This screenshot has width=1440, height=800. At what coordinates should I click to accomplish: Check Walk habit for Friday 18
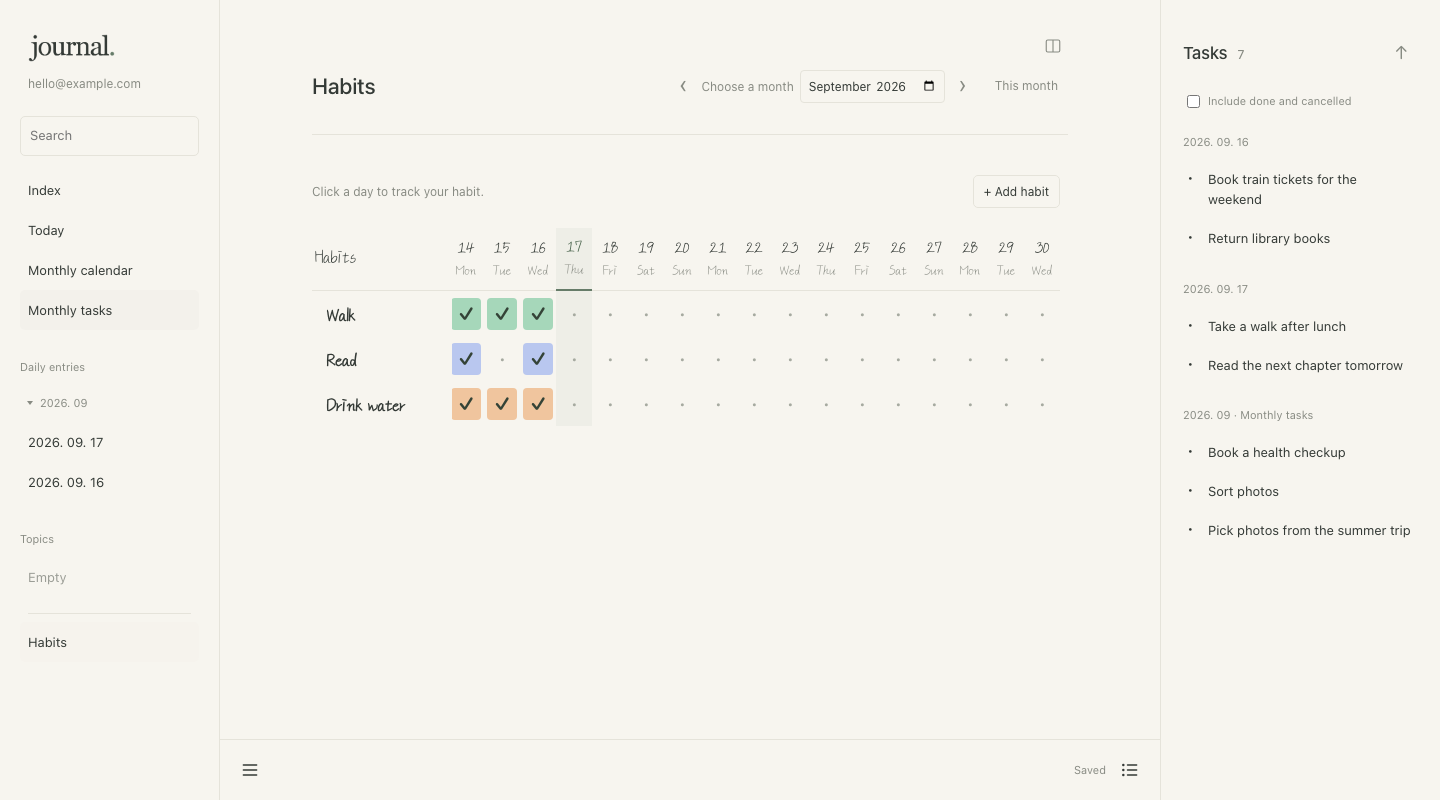[x=610, y=314]
